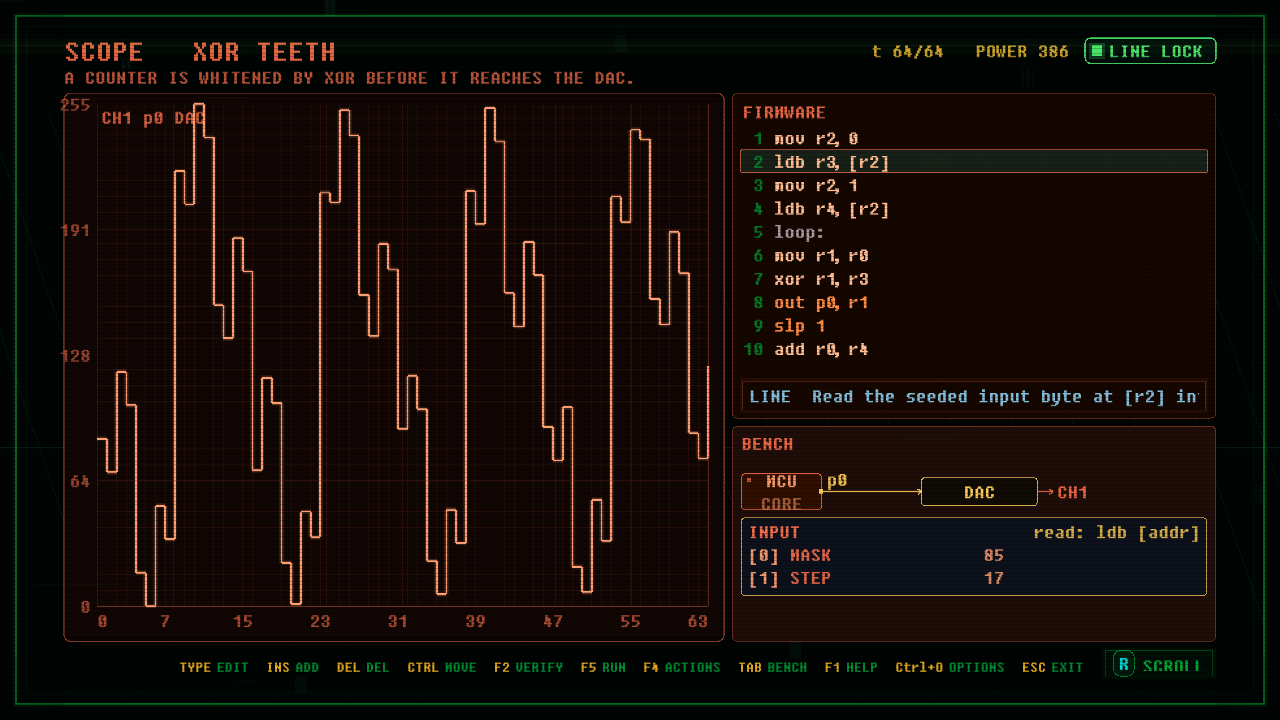Image resolution: width=1280 pixels, height=720 pixels.
Task: Select firmware line 3 mov r2, 1
Action: (973, 186)
